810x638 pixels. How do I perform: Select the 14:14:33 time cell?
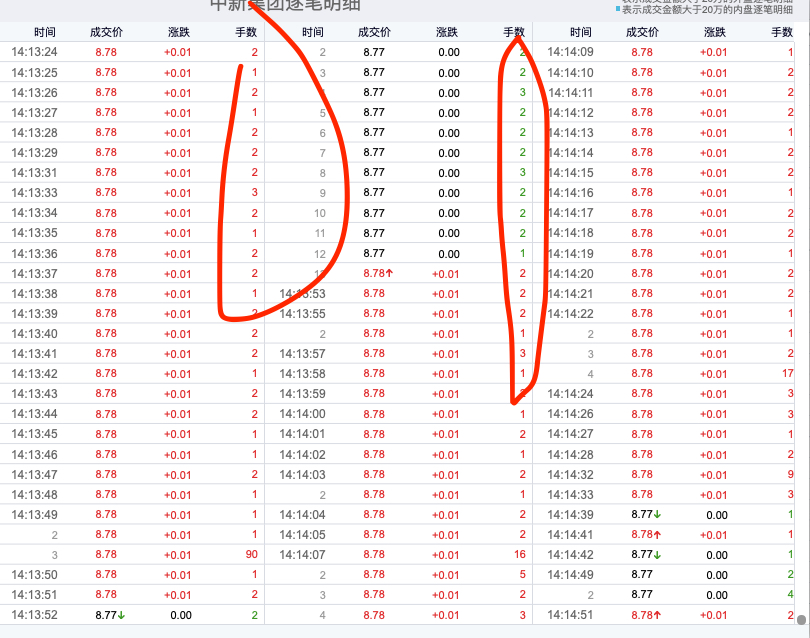[570, 494]
